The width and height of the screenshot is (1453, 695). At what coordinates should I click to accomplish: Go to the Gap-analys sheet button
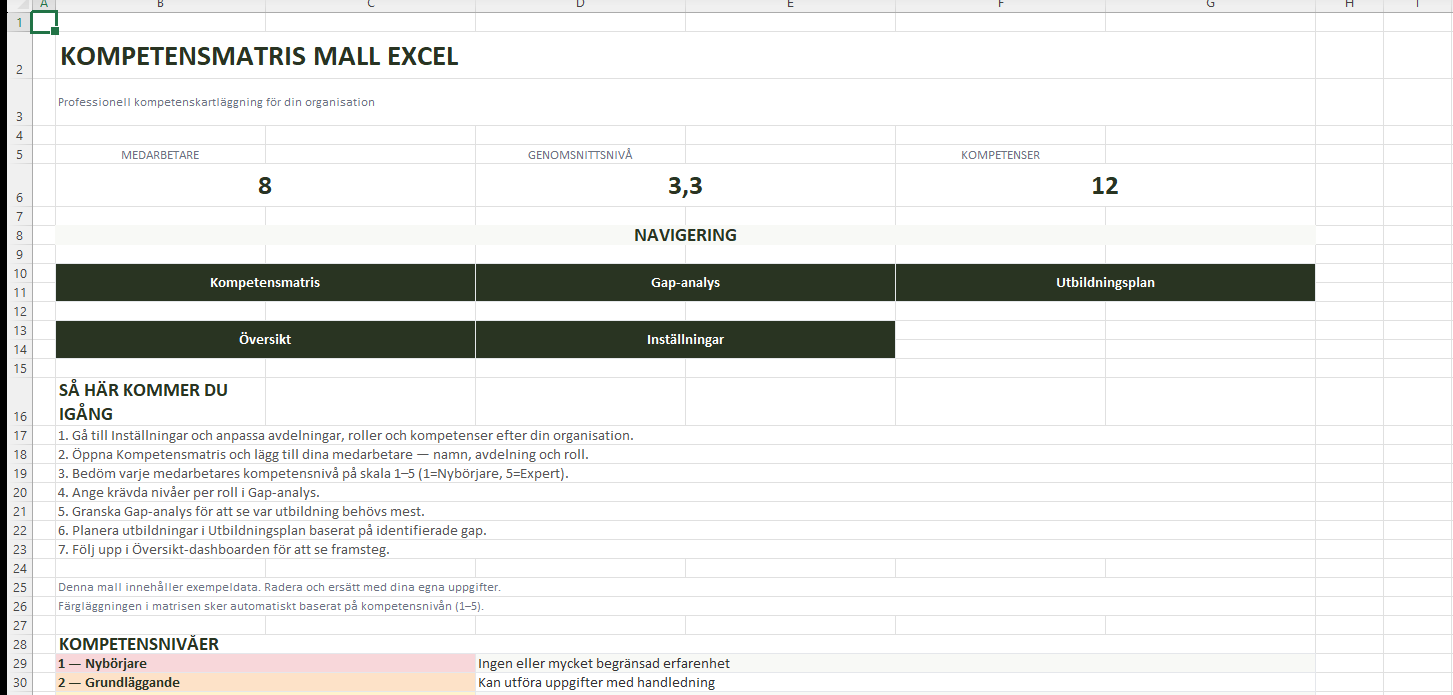[x=685, y=283]
